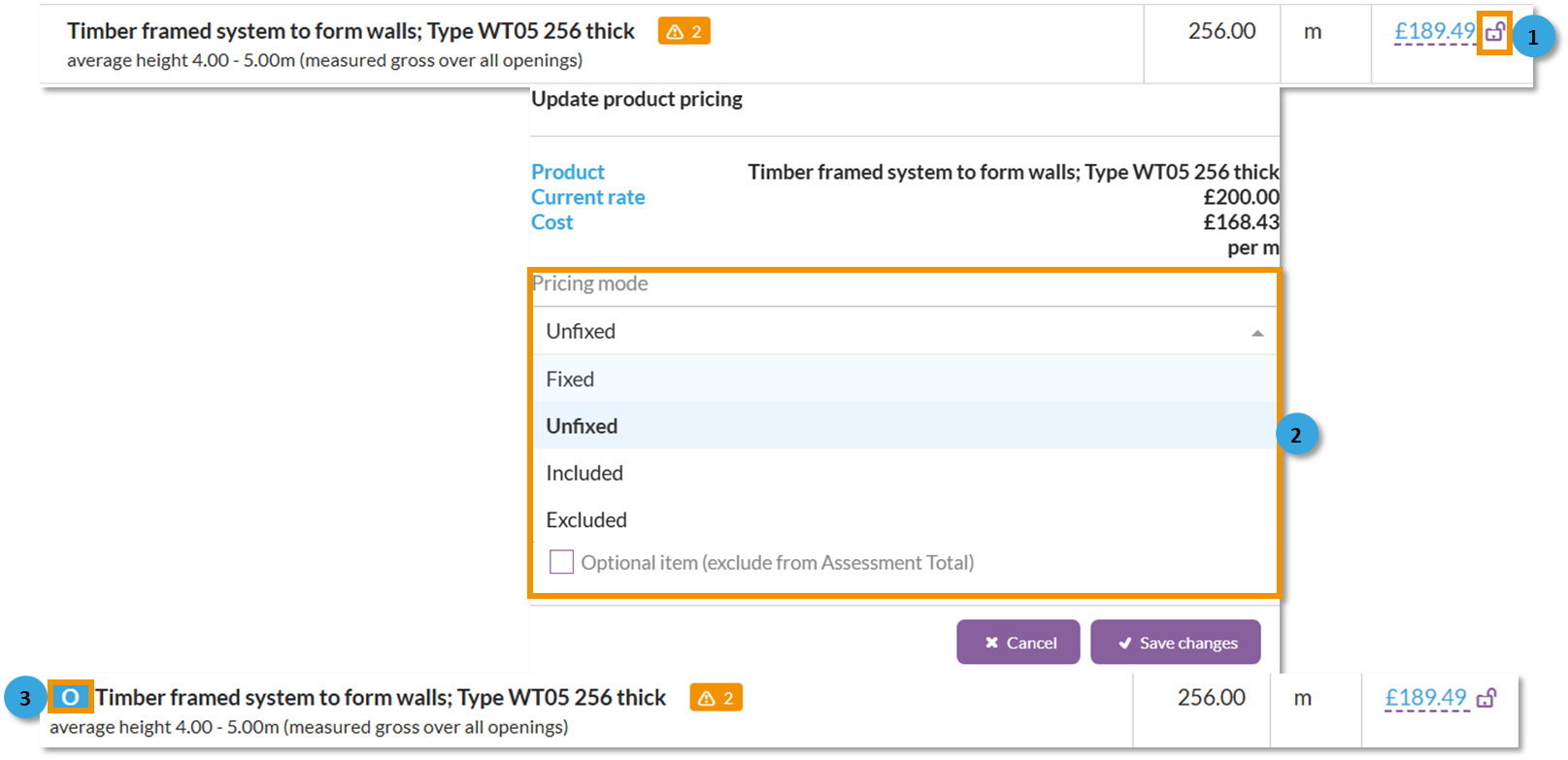Open the £189.49 rate link in bottom row
Image resolution: width=1568 pixels, height=760 pixels.
pos(1425,698)
